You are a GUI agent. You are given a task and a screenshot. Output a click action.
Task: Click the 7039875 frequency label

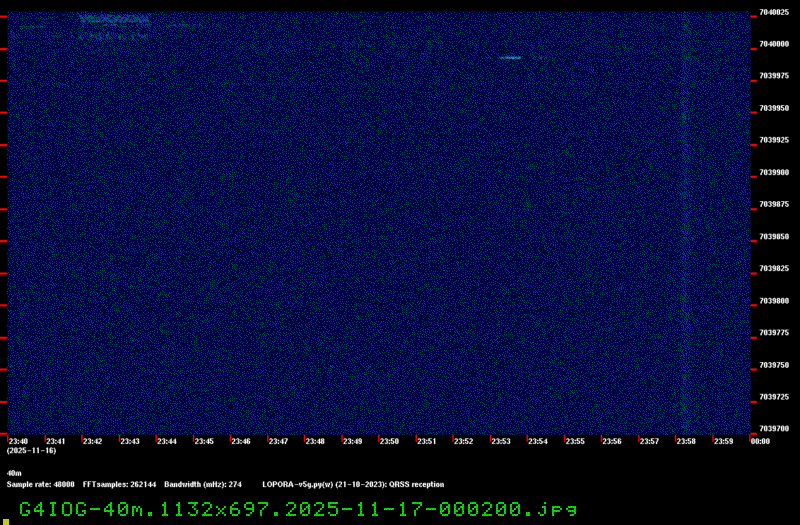click(774, 204)
